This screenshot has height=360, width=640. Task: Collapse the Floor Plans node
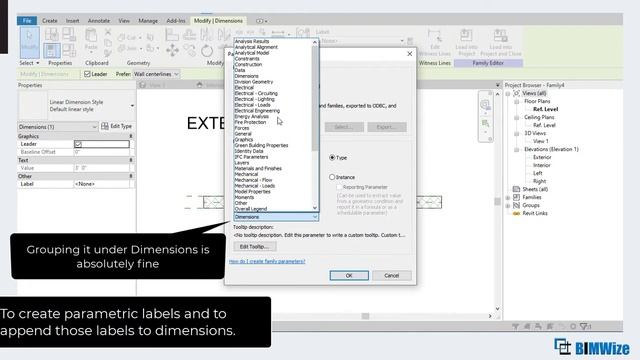[516, 102]
